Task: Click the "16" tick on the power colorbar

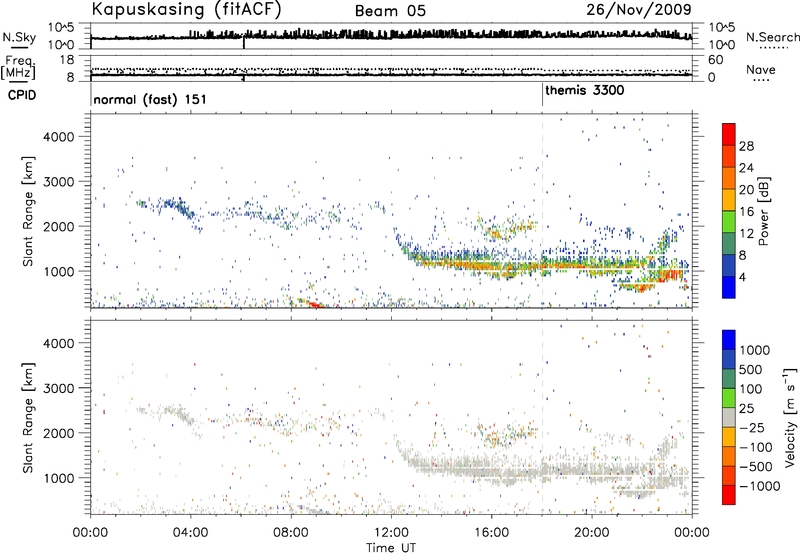Action: 746,212
